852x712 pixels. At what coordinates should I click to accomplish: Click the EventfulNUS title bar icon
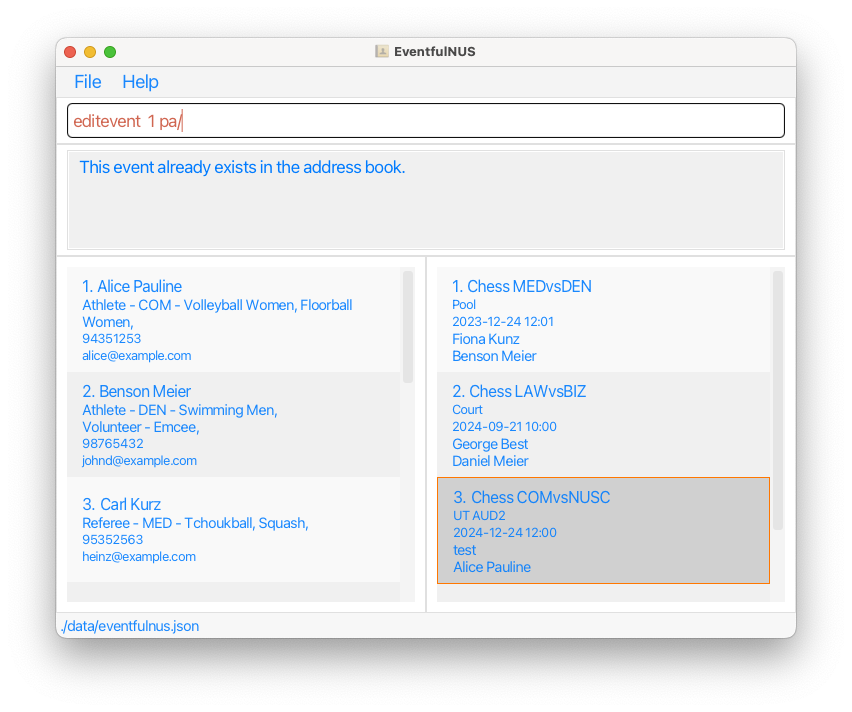[382, 52]
